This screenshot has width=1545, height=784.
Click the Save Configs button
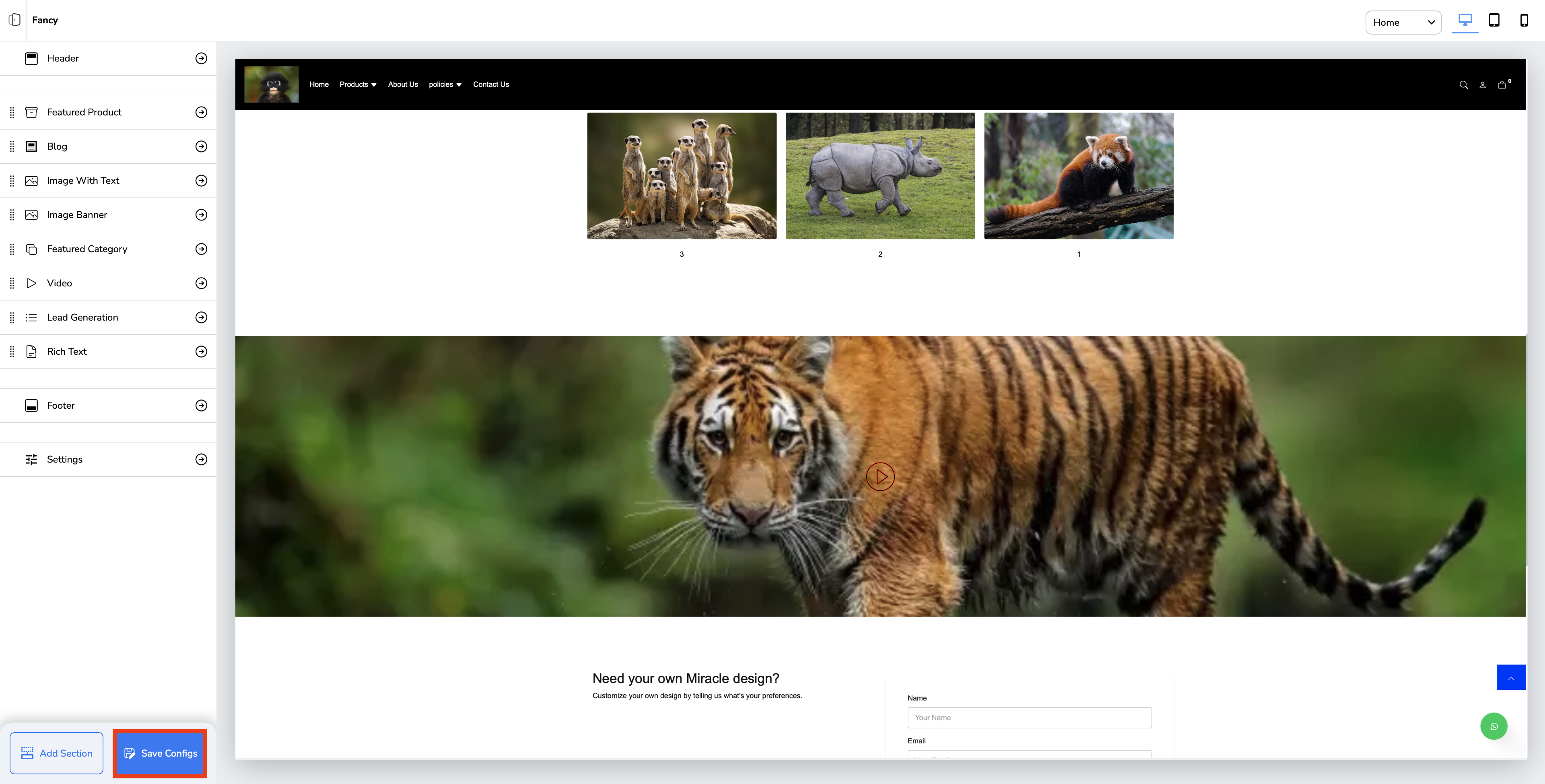coord(160,753)
